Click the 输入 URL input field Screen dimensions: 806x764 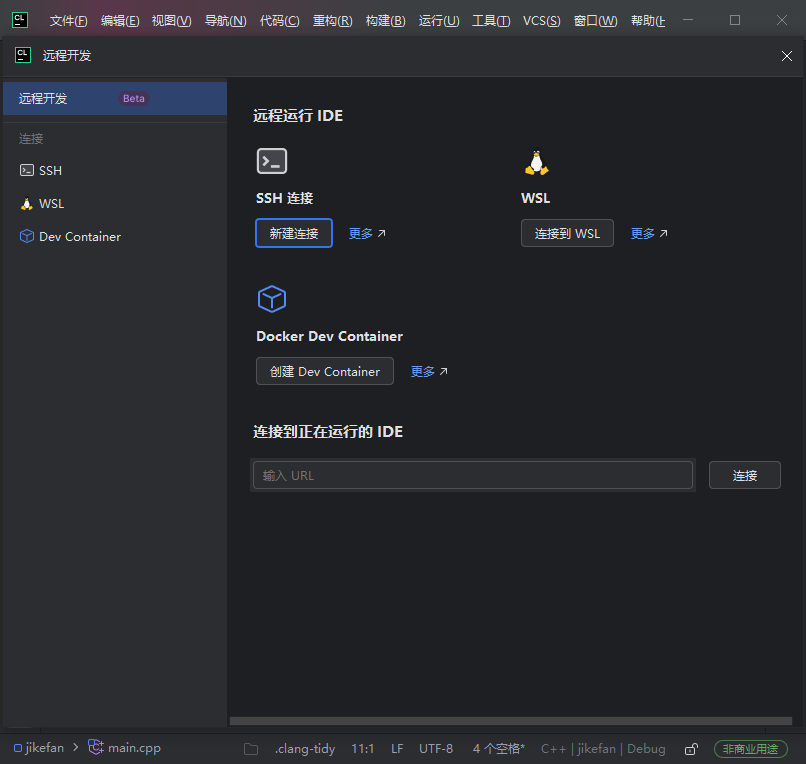point(472,475)
